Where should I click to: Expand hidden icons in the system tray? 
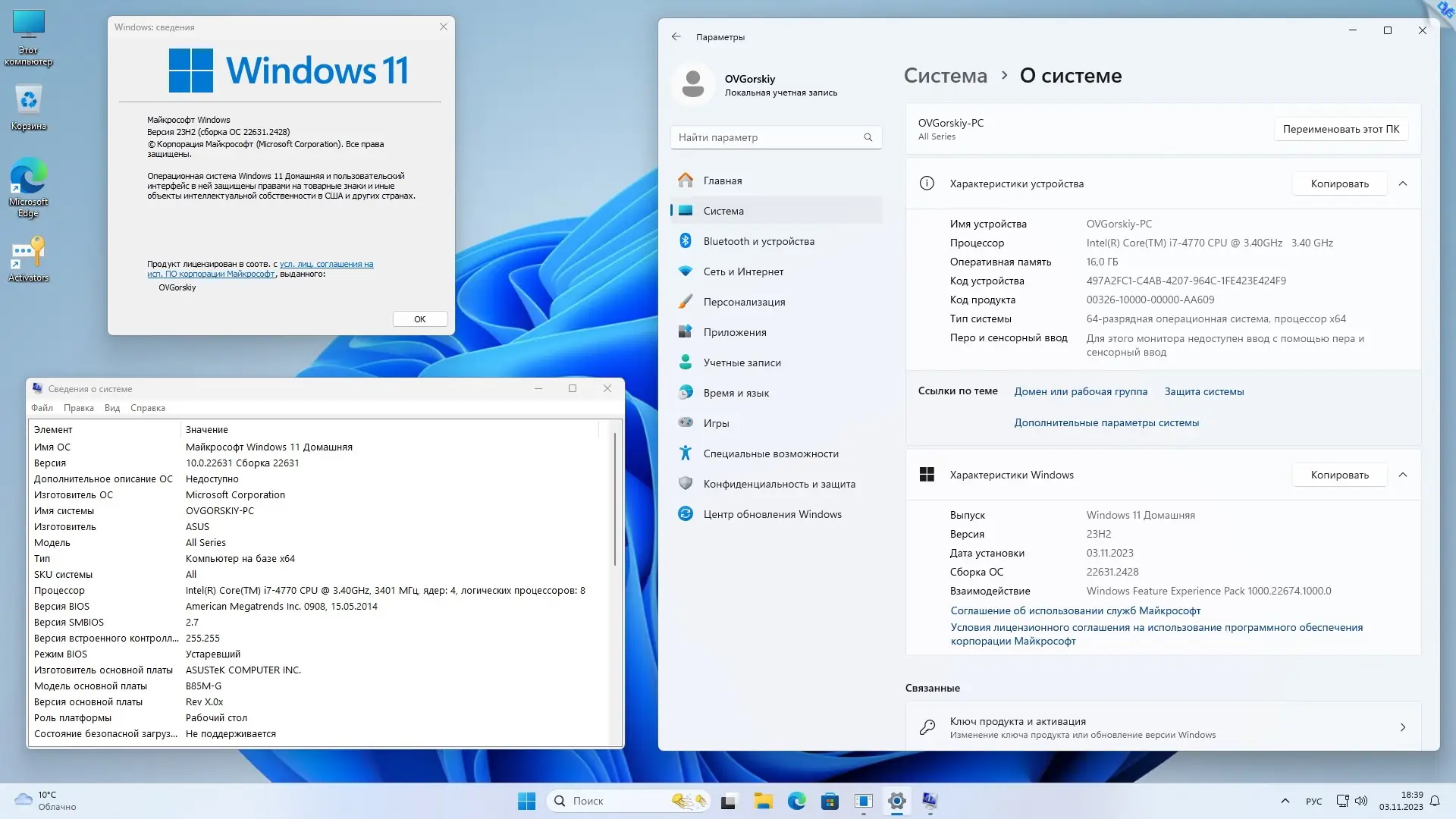[x=1285, y=800]
